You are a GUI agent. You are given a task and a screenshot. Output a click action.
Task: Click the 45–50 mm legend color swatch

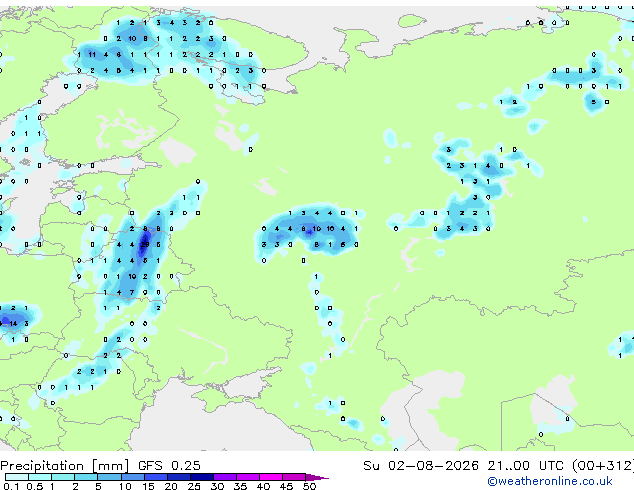294,477
